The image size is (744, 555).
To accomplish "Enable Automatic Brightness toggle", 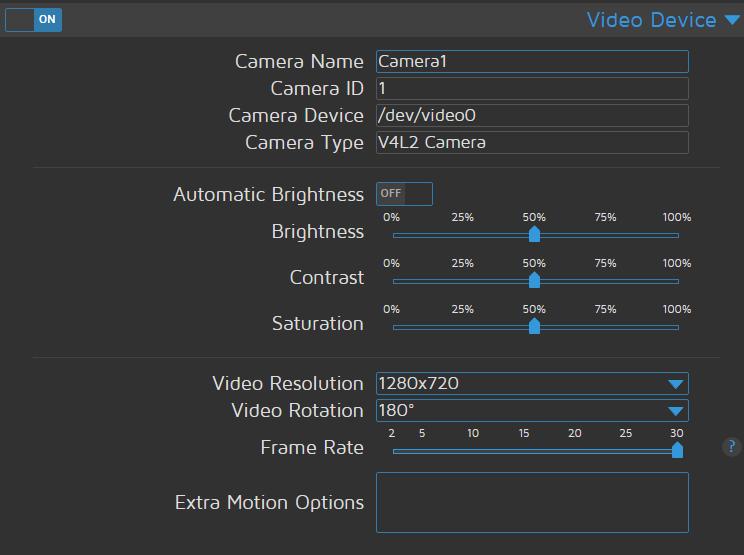I will click(x=404, y=194).
